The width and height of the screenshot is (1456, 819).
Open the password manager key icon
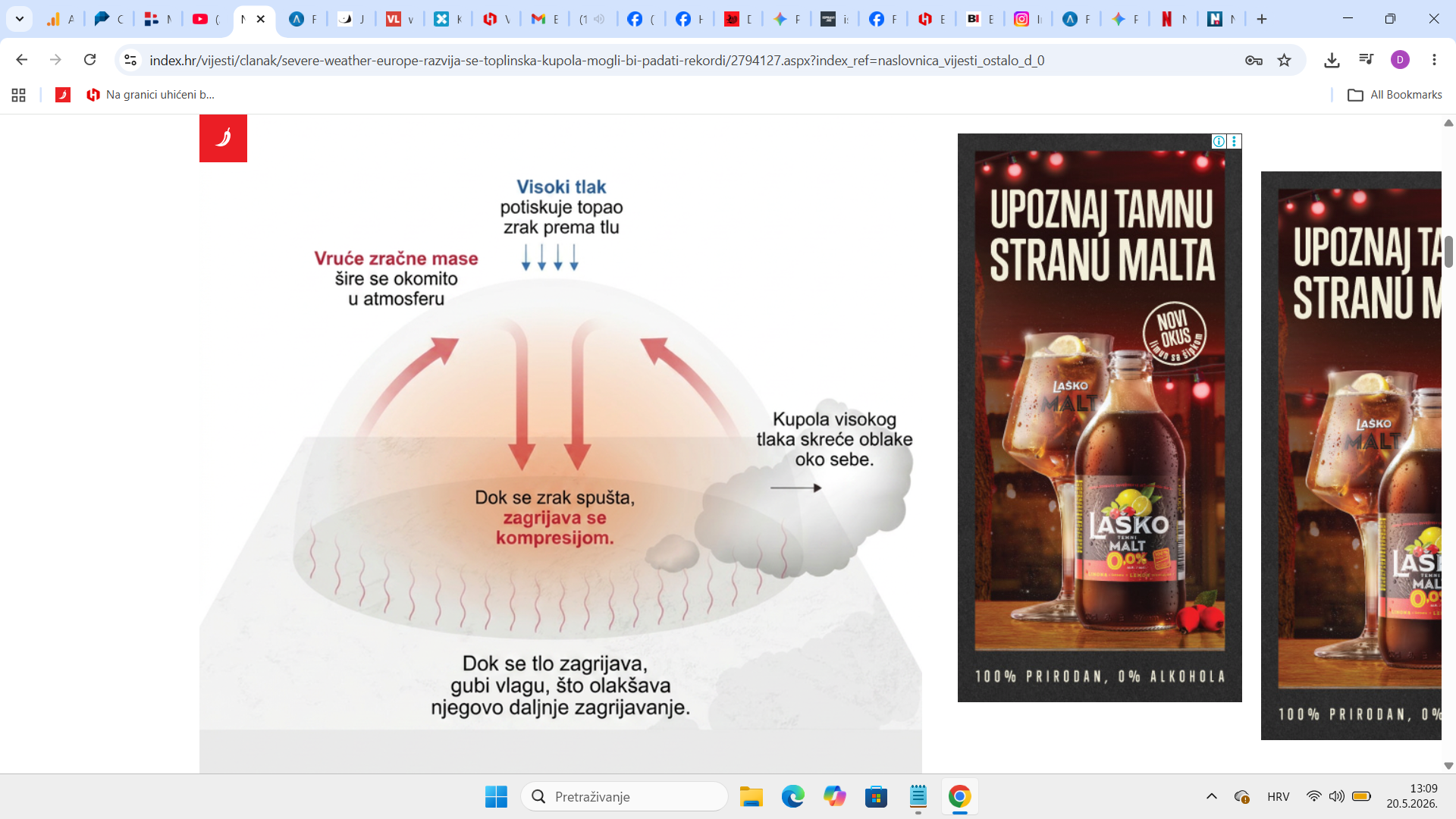(1254, 60)
